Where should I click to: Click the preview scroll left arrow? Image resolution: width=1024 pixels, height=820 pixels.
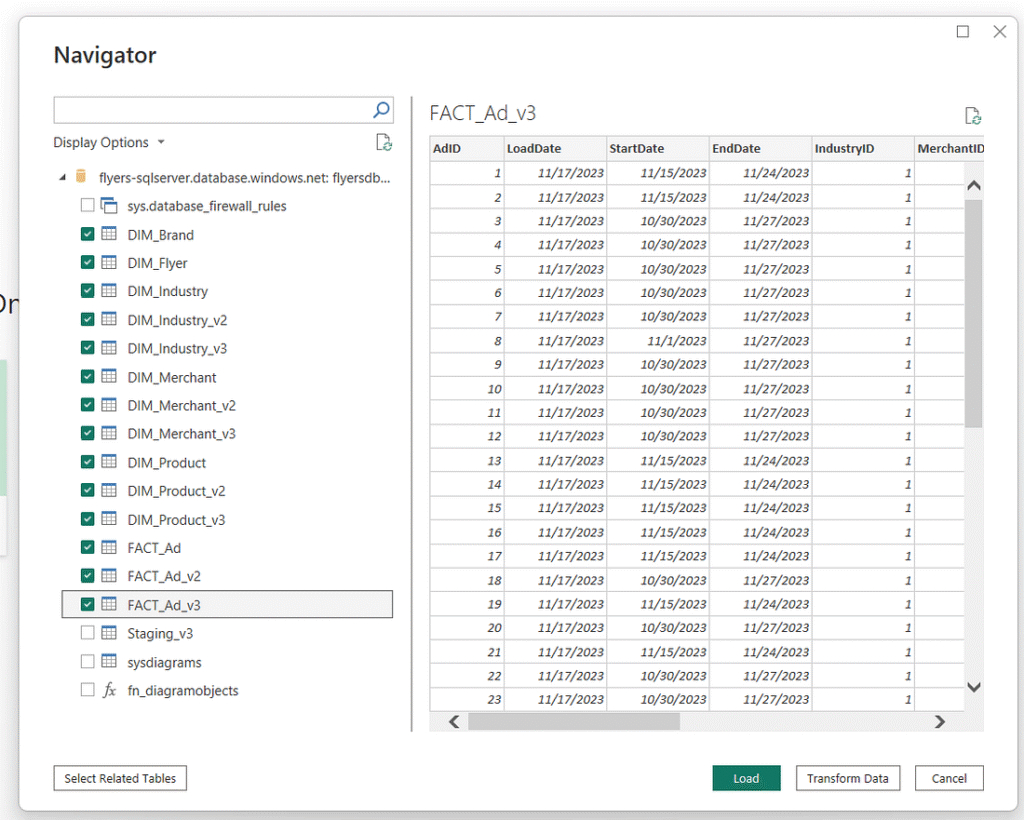pyautogui.click(x=455, y=721)
